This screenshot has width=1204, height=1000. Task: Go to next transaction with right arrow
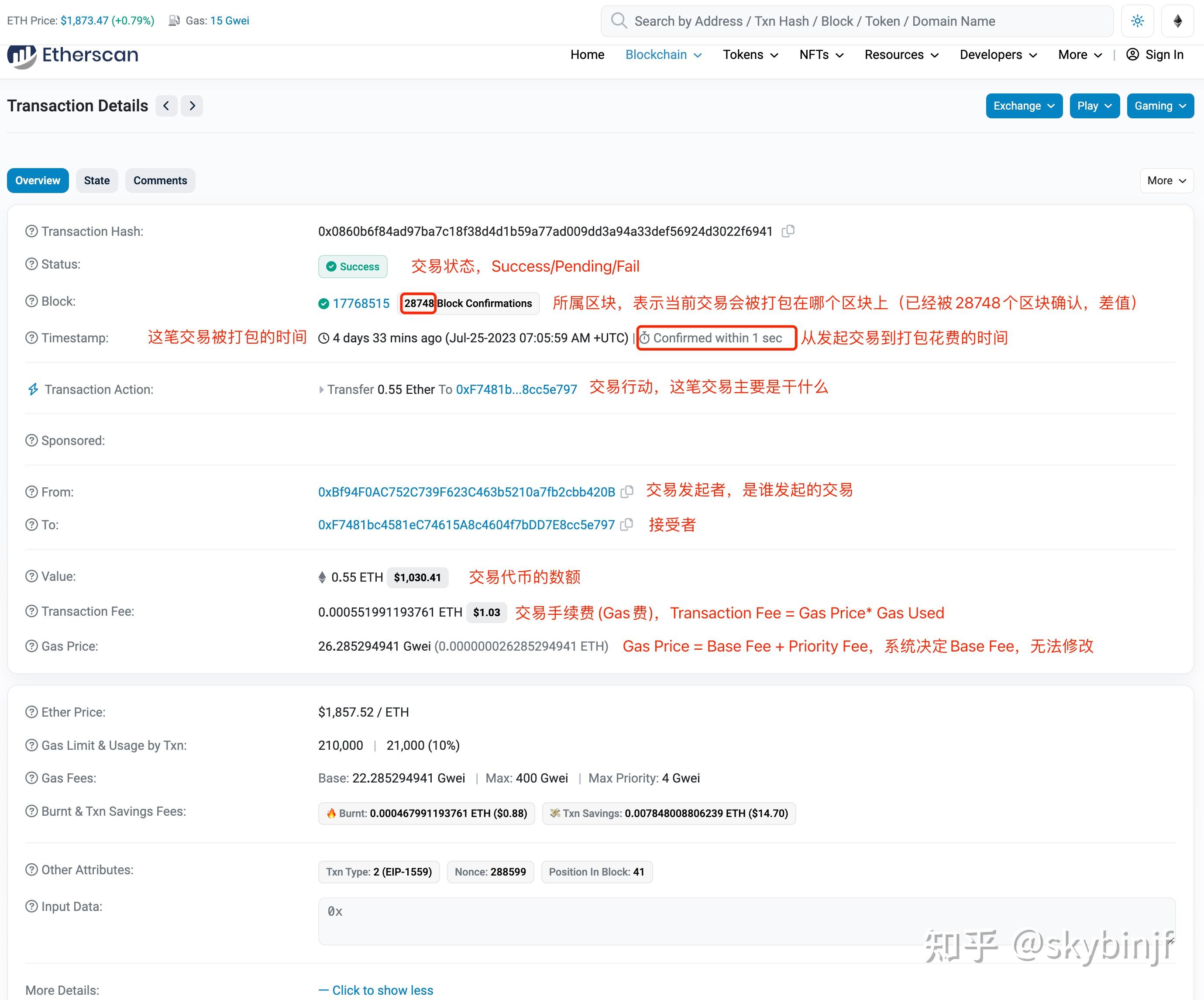[x=192, y=106]
